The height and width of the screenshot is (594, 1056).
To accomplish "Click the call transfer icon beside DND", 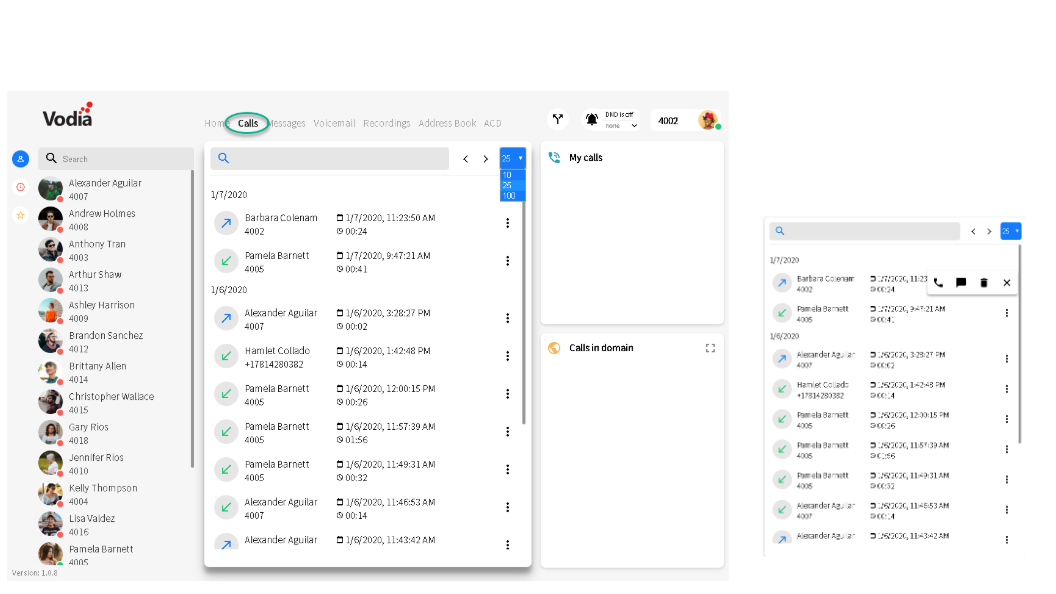I will [x=558, y=120].
